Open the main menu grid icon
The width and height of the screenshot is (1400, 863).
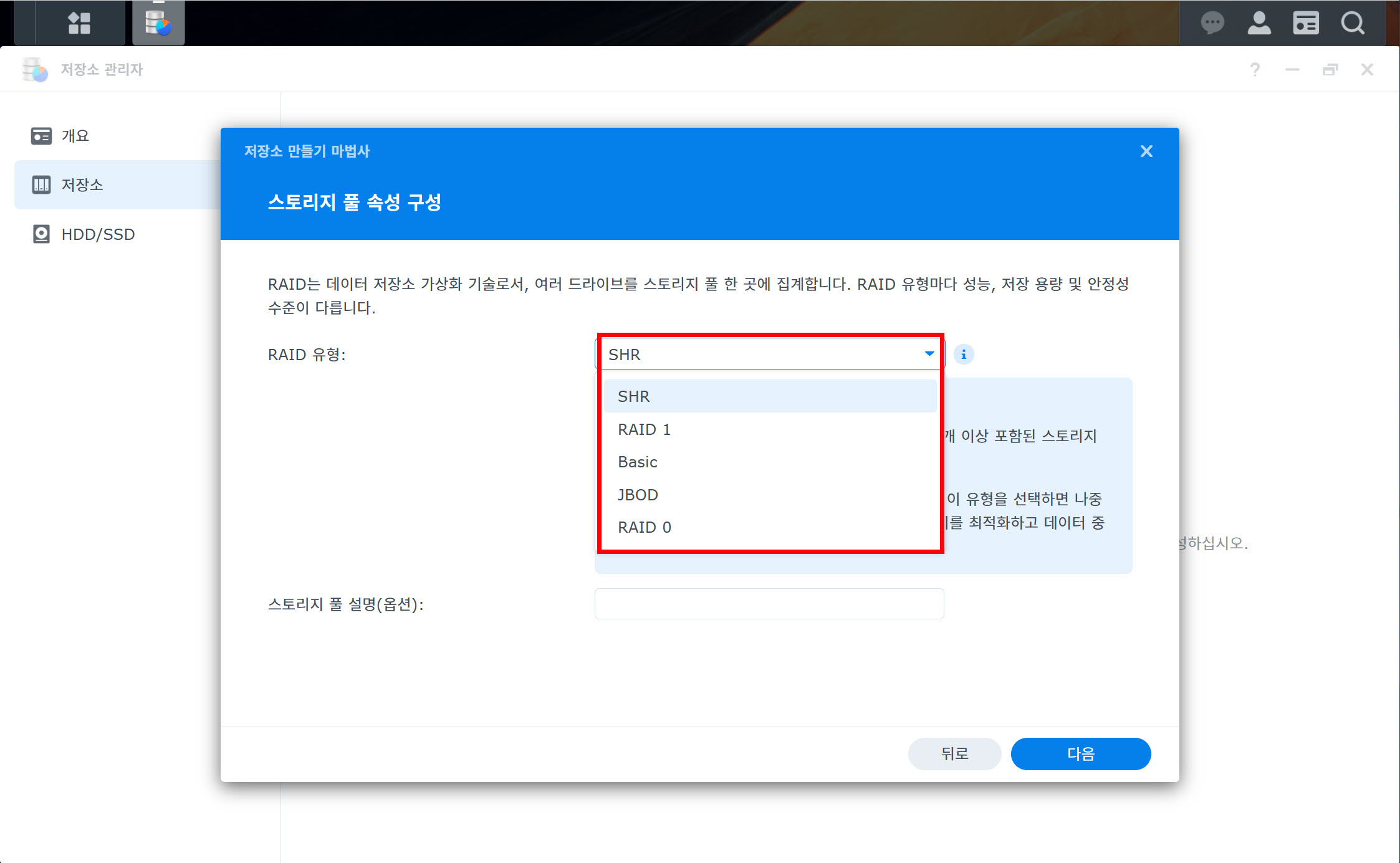[79, 23]
